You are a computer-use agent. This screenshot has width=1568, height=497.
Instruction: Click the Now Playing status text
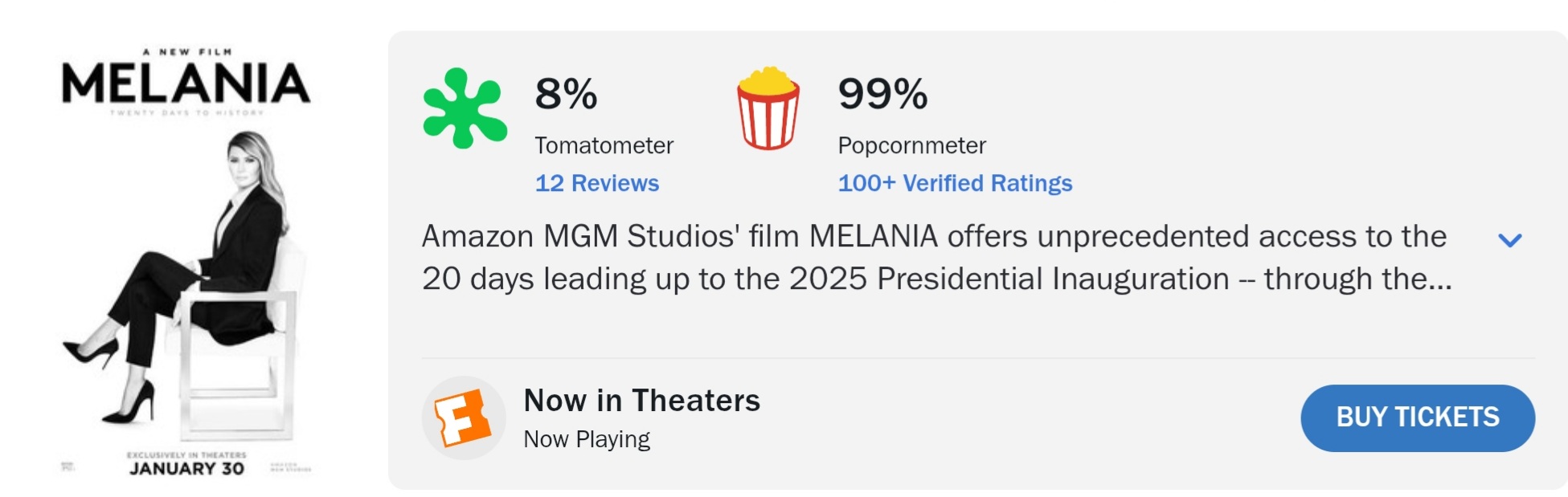(x=587, y=439)
